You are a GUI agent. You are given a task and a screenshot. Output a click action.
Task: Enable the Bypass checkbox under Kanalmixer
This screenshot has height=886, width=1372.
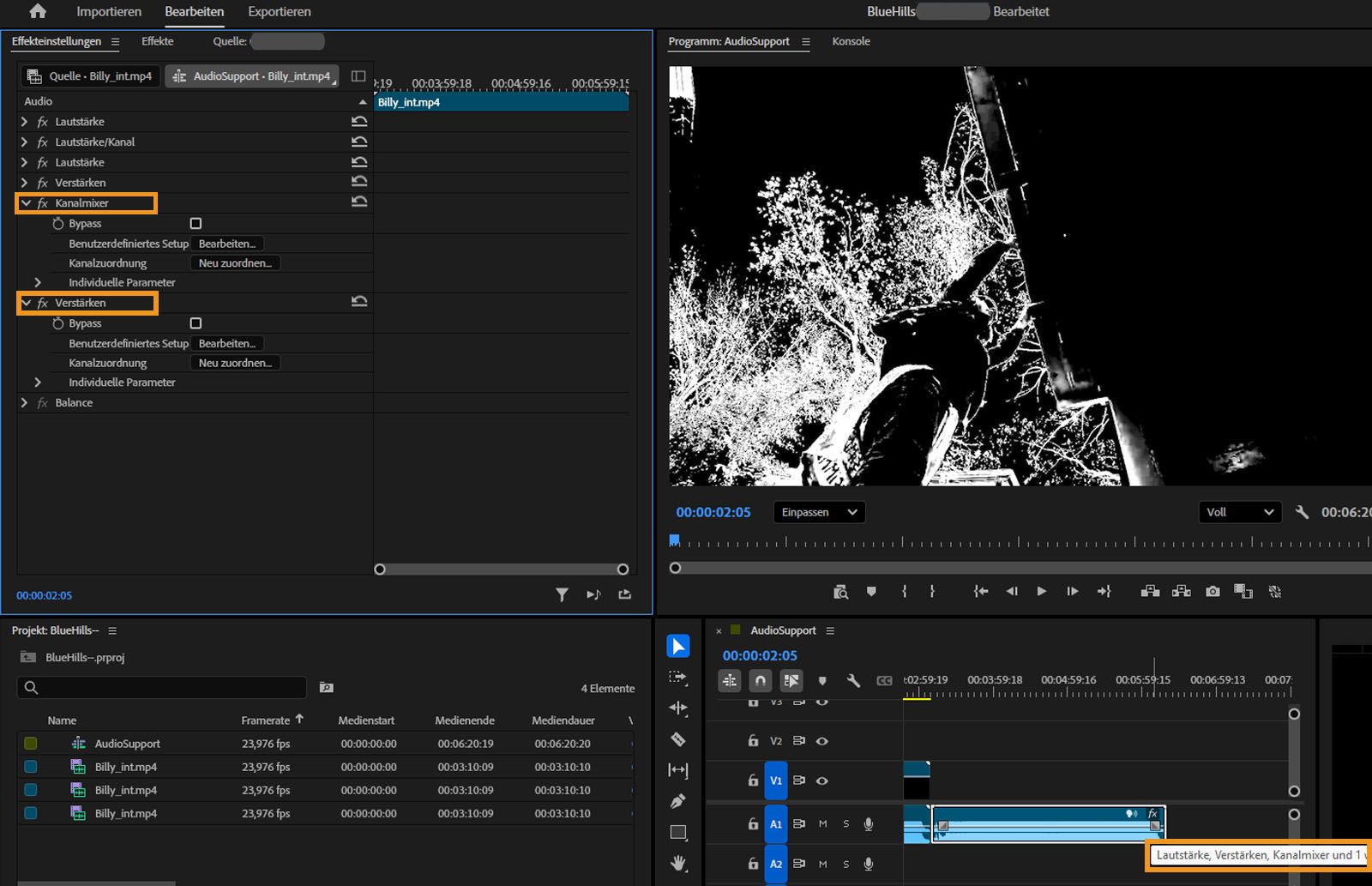(196, 224)
